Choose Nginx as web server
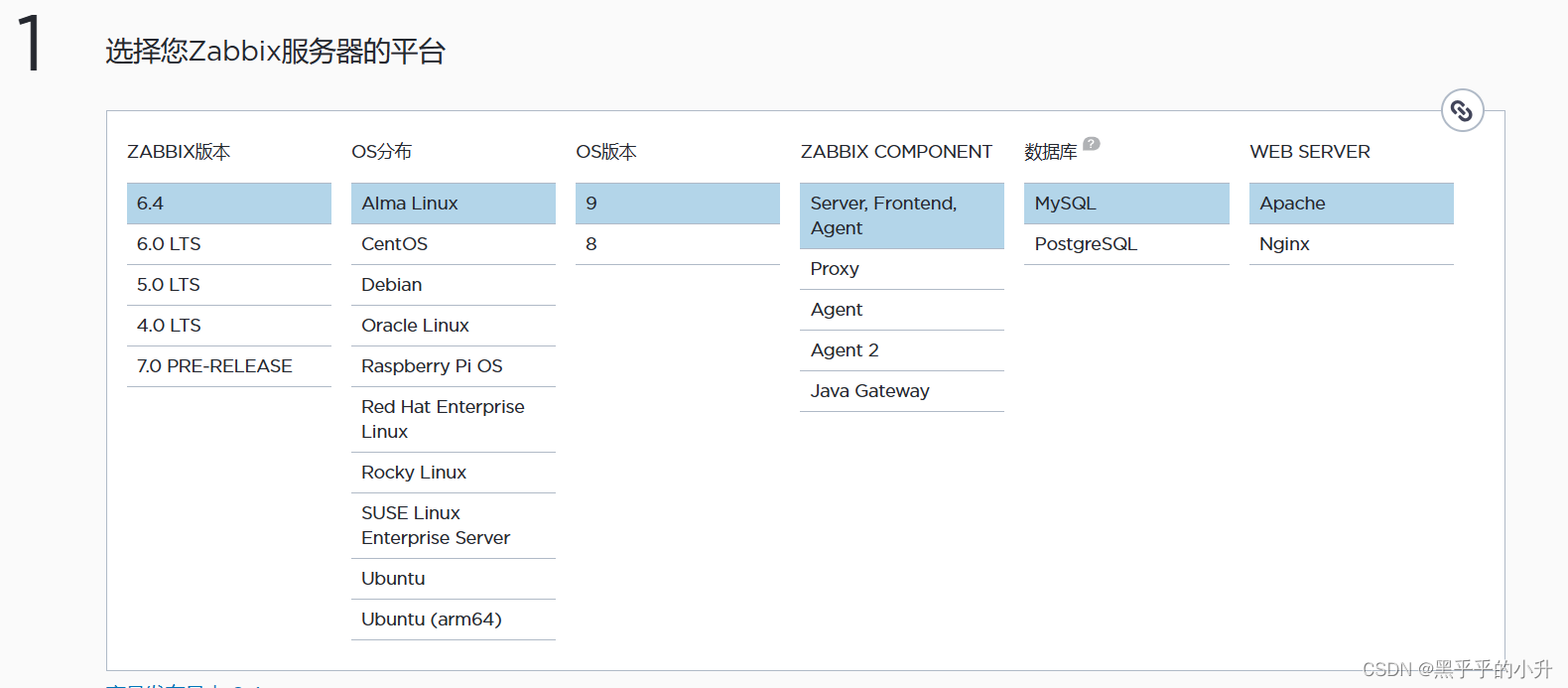1568x688 pixels. click(x=1352, y=244)
